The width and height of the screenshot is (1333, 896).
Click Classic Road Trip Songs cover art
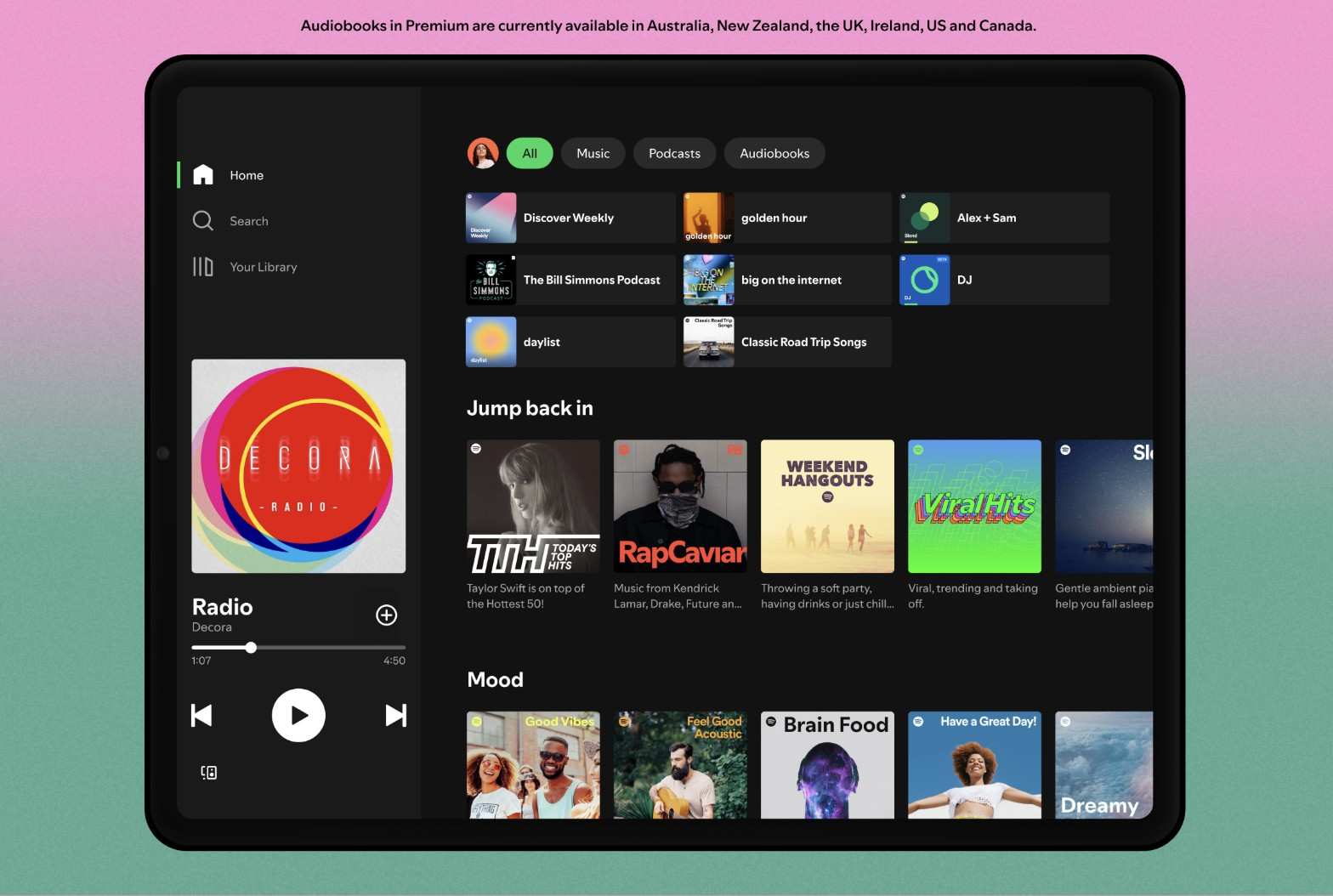[x=708, y=342]
